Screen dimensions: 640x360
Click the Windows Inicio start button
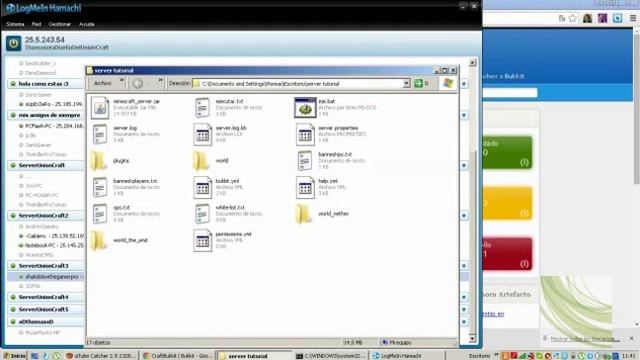[x=14, y=356]
